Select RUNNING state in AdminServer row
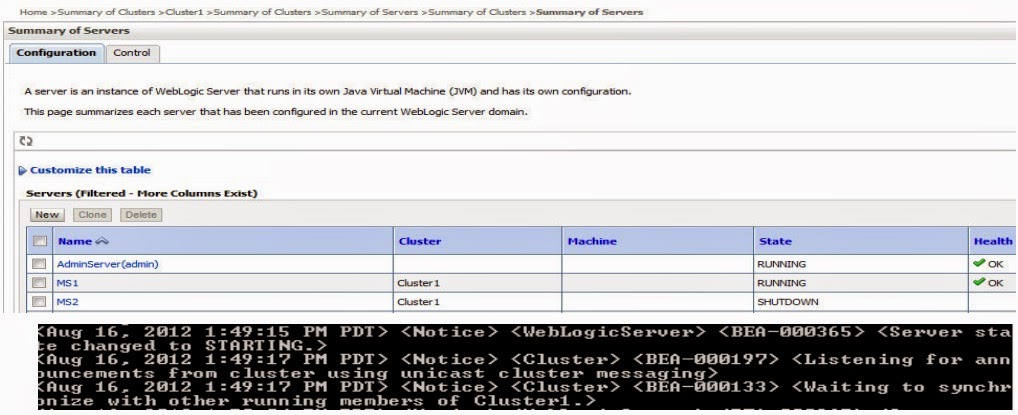 [x=782, y=264]
